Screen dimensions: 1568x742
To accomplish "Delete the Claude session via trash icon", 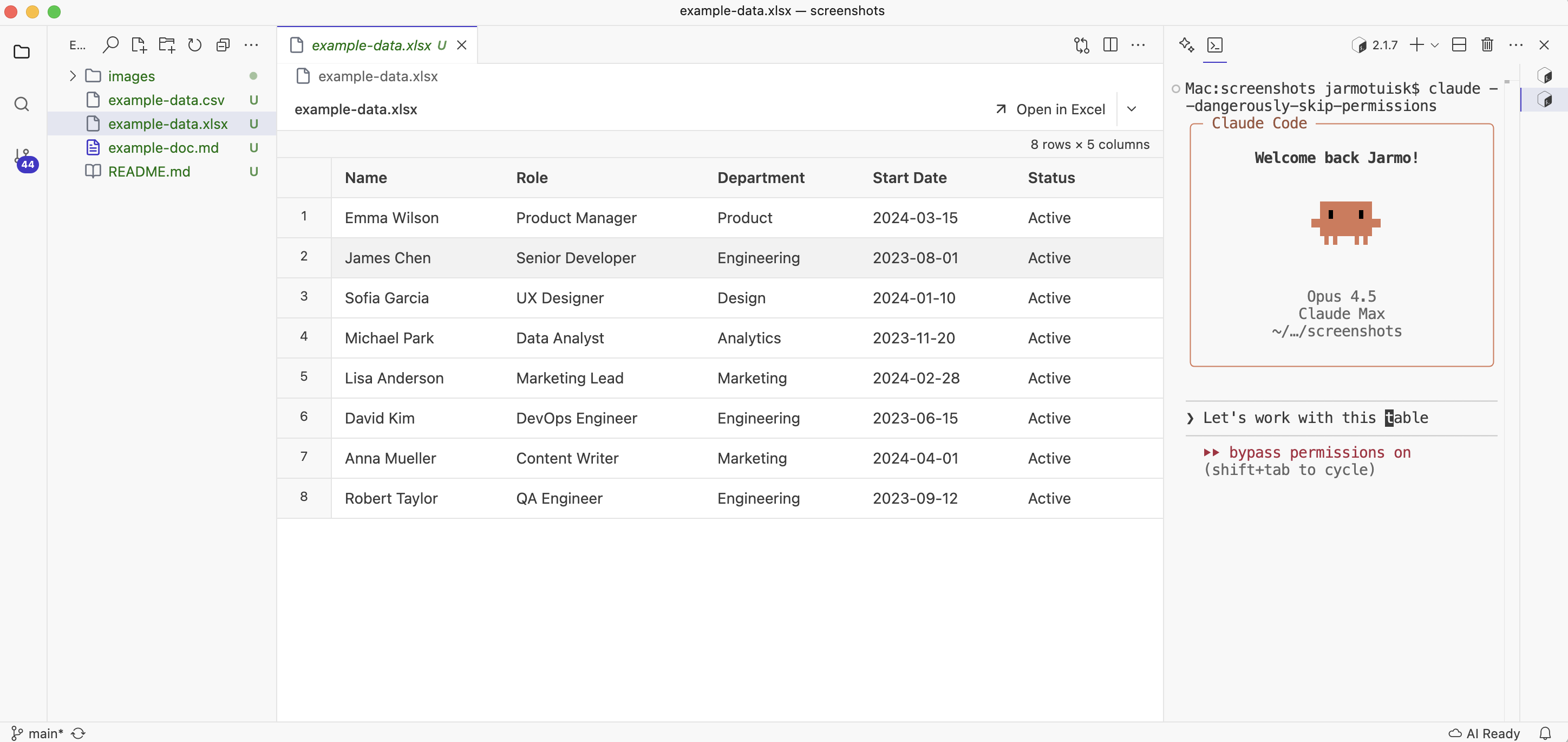I will (x=1487, y=44).
